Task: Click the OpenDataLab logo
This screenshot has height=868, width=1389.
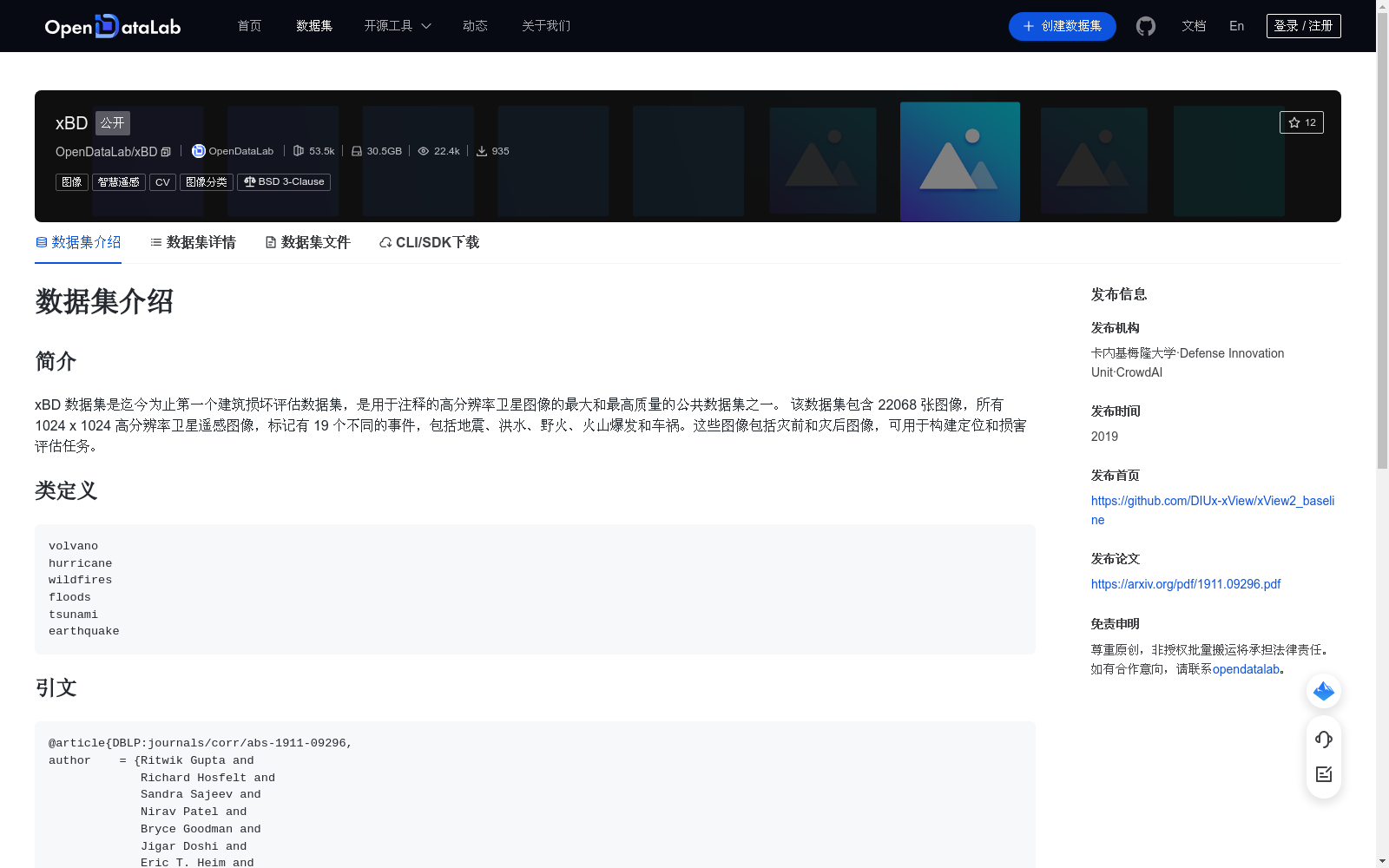Action: pyautogui.click(x=113, y=26)
